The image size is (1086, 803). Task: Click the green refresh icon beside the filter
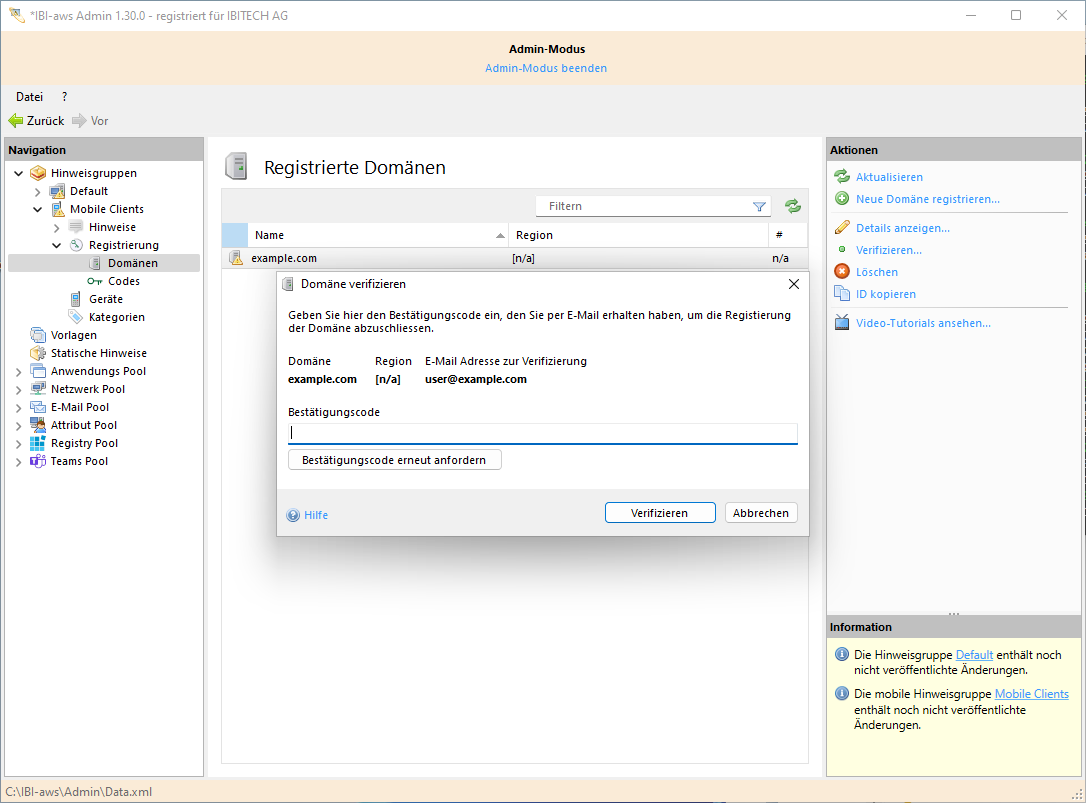tap(793, 206)
